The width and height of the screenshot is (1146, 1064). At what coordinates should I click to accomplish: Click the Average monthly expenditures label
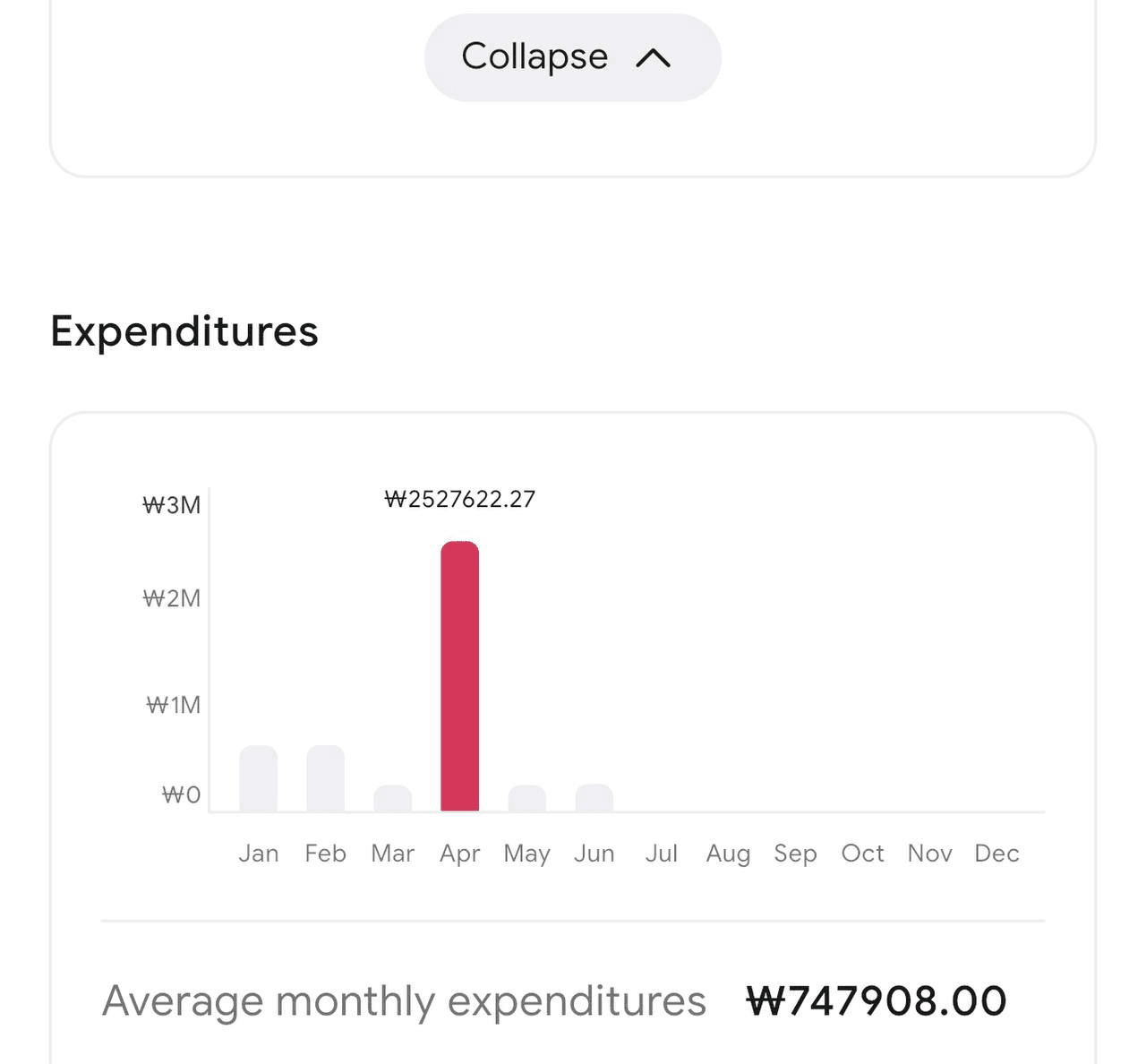tap(404, 1002)
